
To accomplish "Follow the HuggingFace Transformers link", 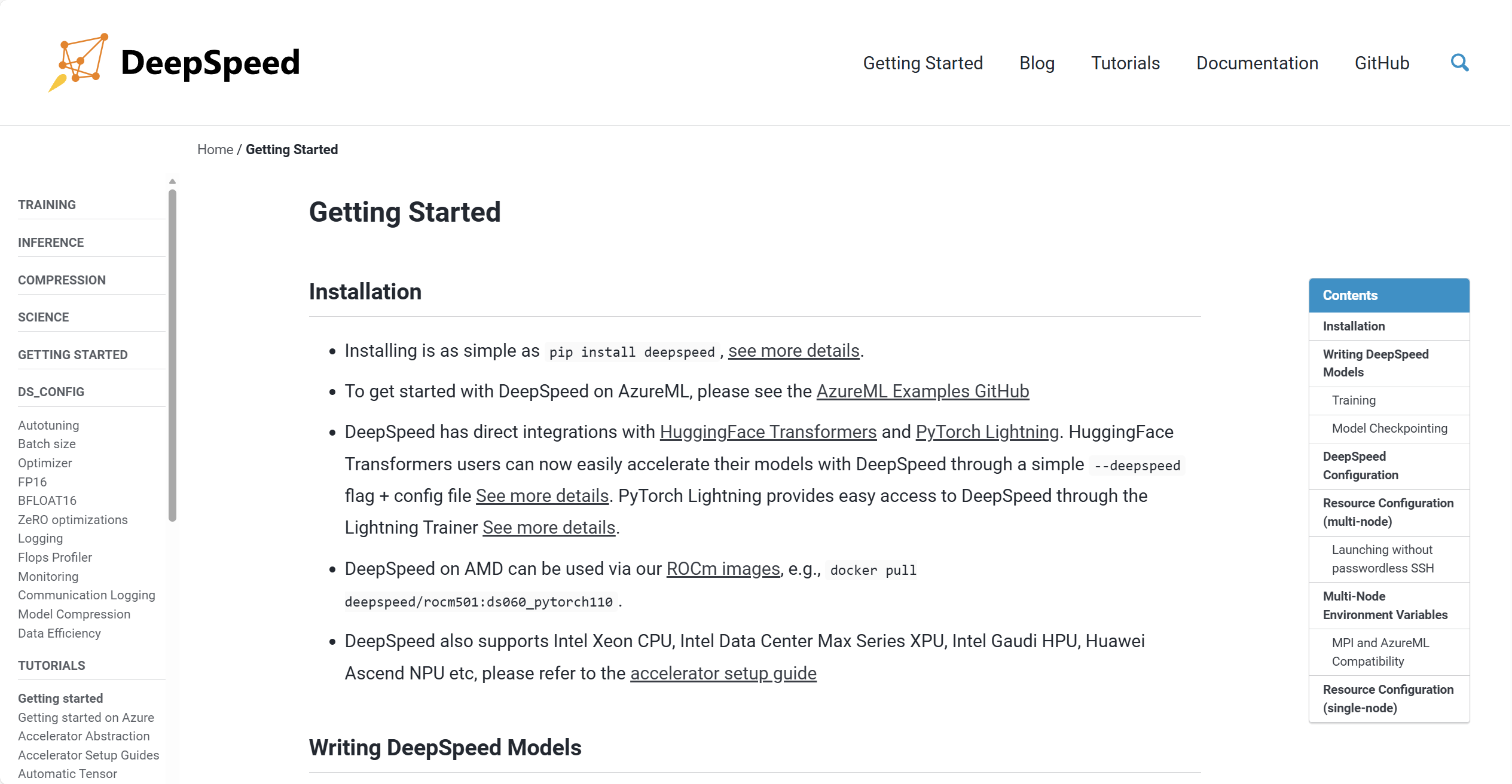I will tap(768, 431).
